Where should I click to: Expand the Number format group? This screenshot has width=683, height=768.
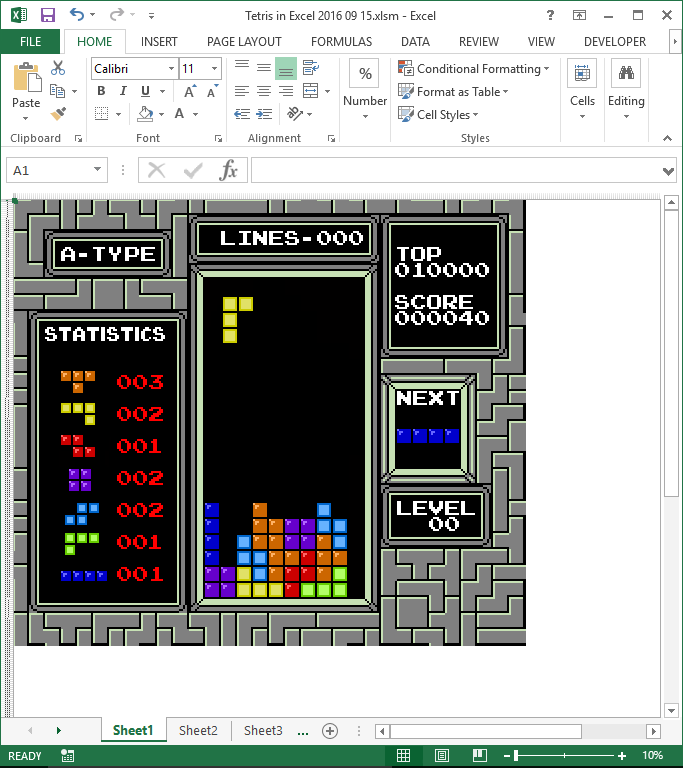pyautogui.click(x=365, y=90)
